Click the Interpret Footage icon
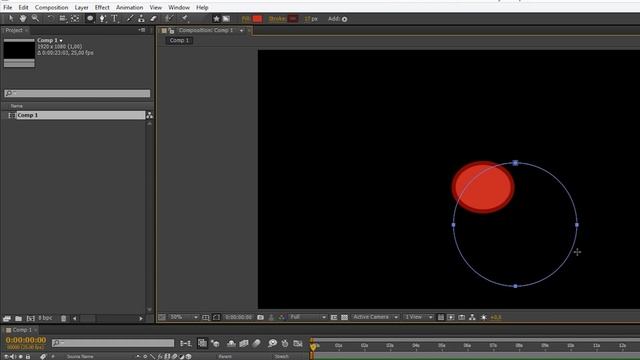The height and width of the screenshot is (360, 640). point(7,318)
